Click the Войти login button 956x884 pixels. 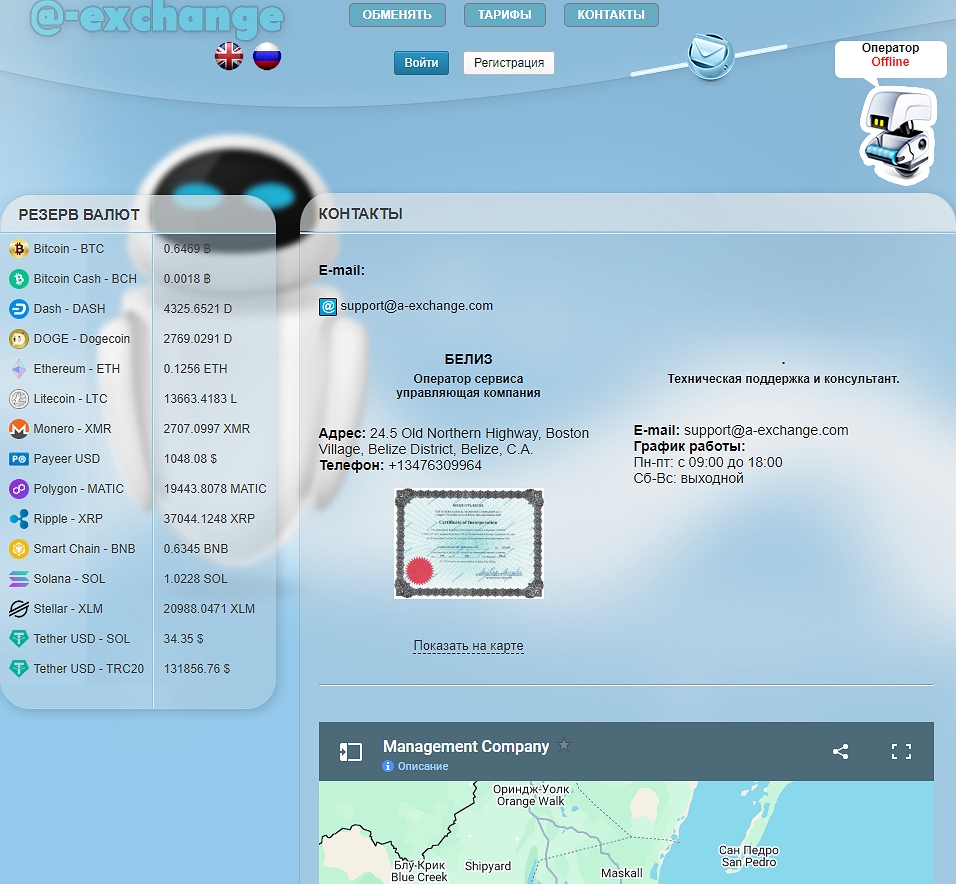point(421,63)
